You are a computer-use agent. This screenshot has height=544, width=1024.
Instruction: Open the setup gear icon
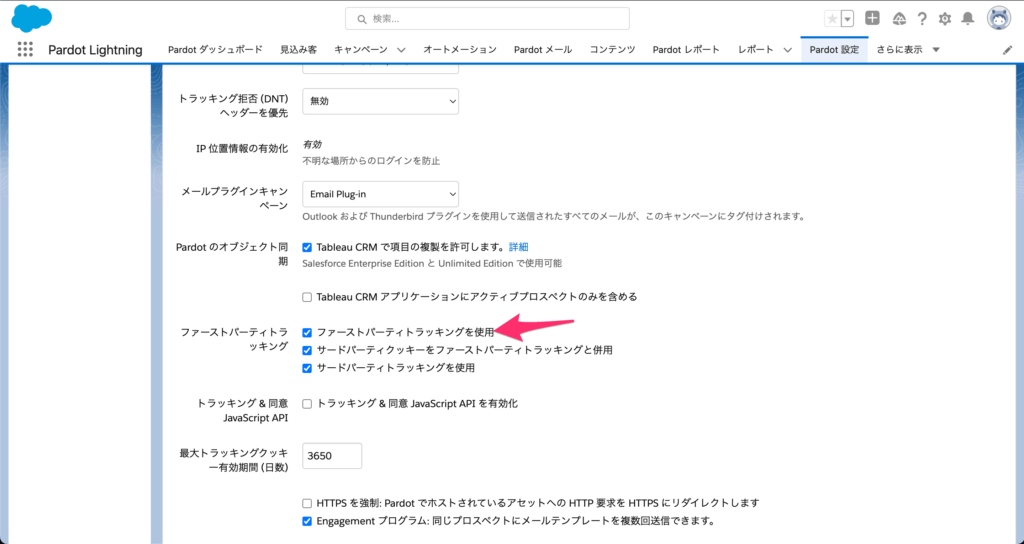945,19
